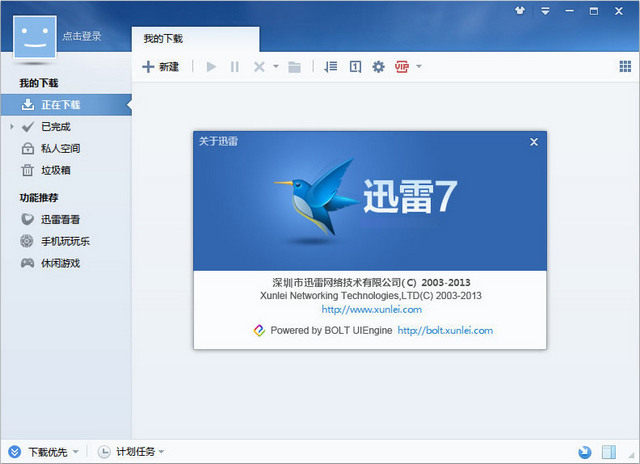Open the 垃圾箱 trash bin
Image resolution: width=640 pixels, height=464 pixels.
click(x=56, y=170)
